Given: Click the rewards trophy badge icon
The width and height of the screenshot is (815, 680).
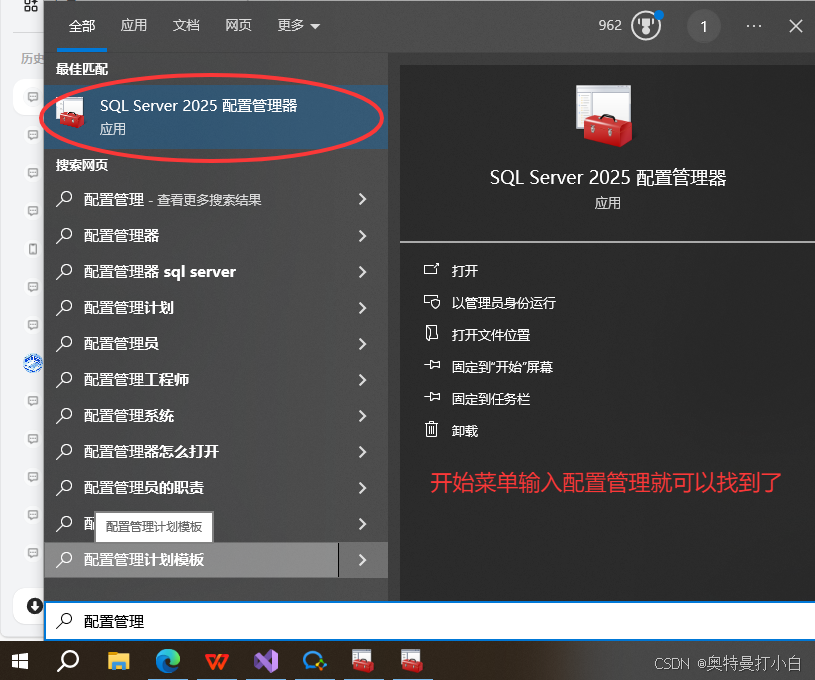Looking at the screenshot, I should coord(646,25).
